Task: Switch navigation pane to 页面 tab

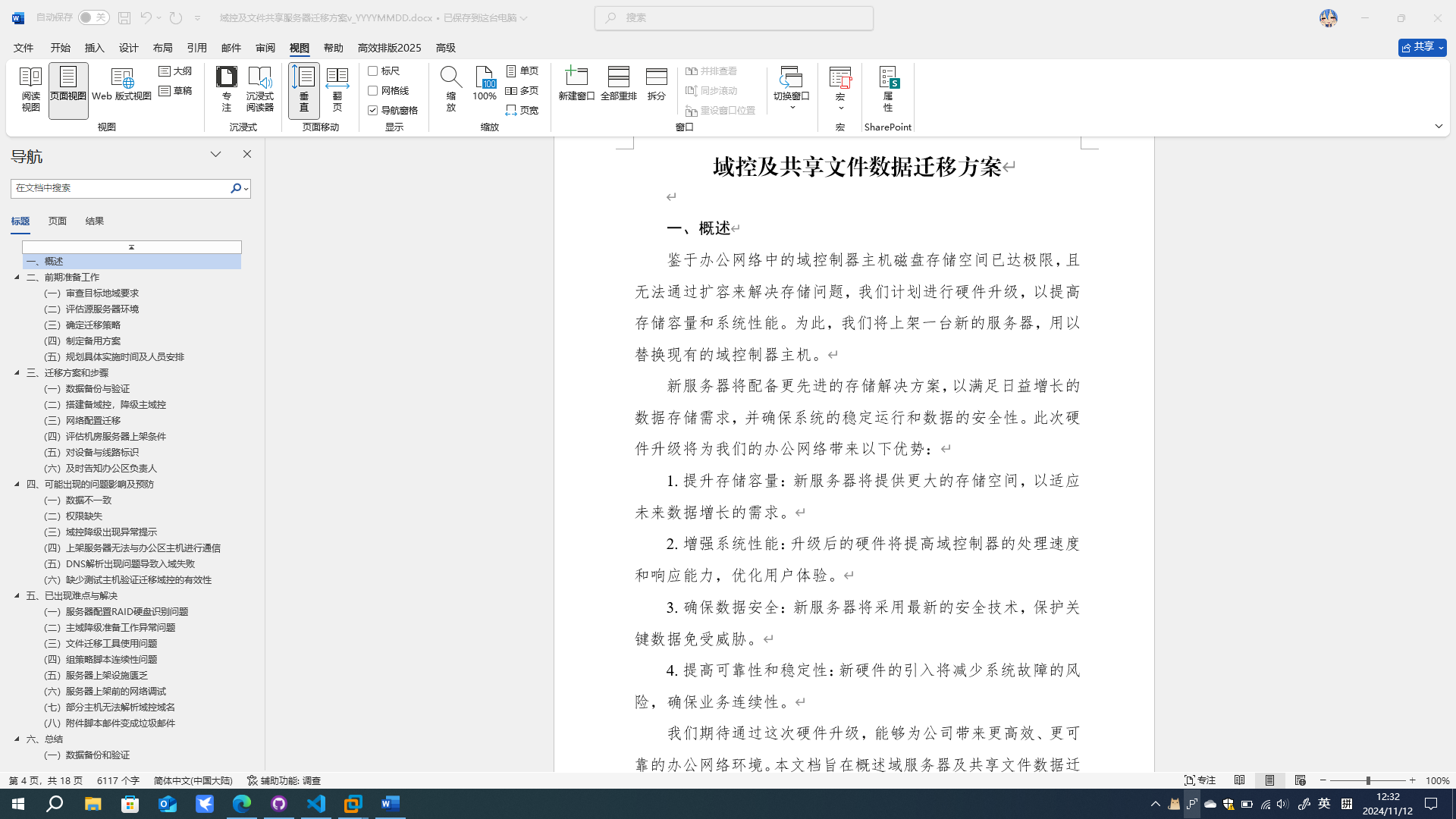Action: point(58,221)
